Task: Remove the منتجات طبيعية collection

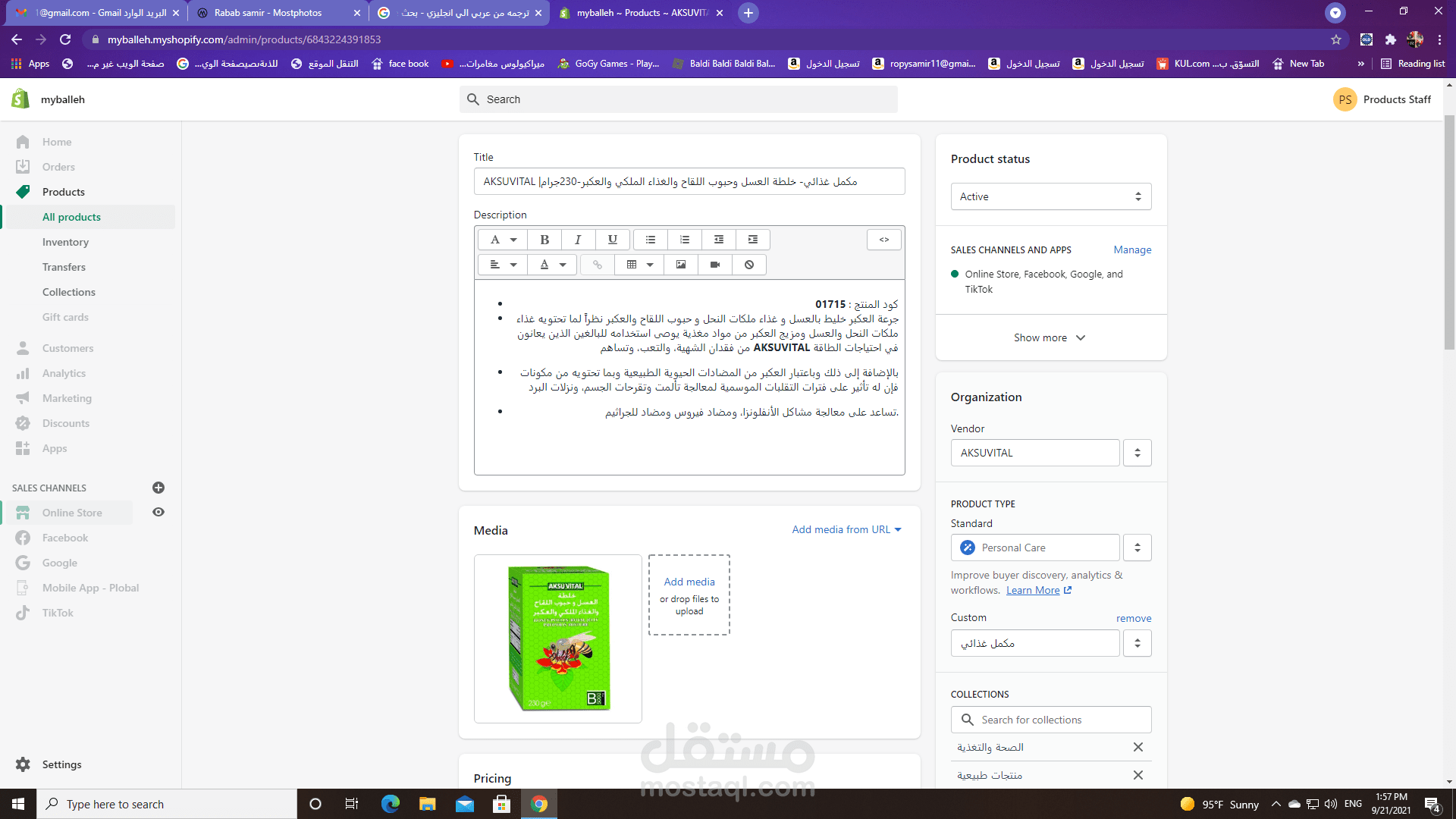Action: pyautogui.click(x=1138, y=775)
